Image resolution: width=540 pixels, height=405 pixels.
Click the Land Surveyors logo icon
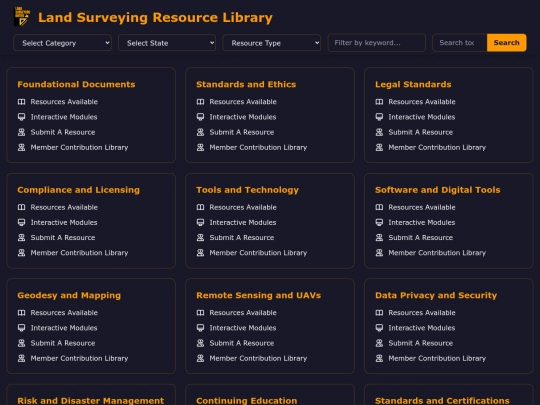click(x=22, y=17)
